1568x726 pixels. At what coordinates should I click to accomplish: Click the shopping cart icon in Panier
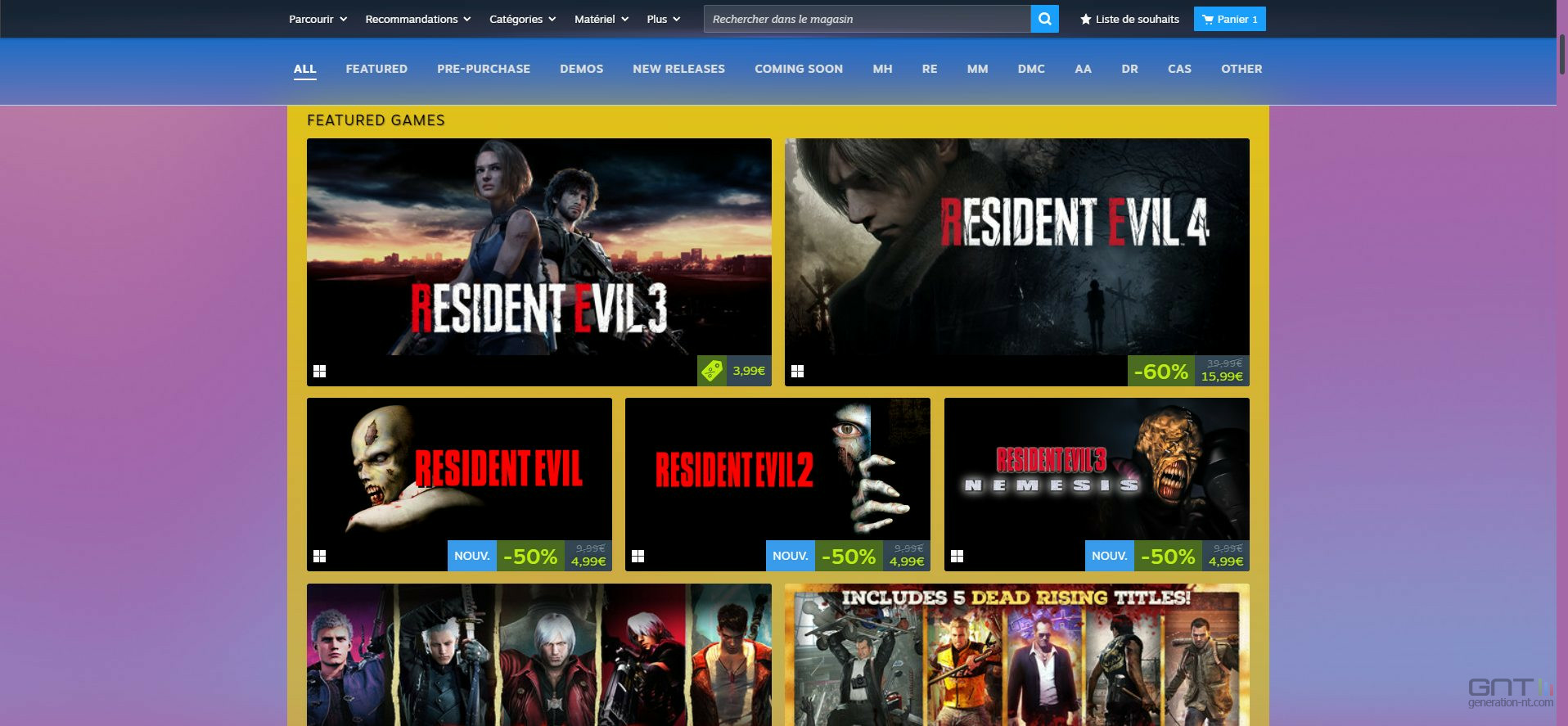[1208, 19]
